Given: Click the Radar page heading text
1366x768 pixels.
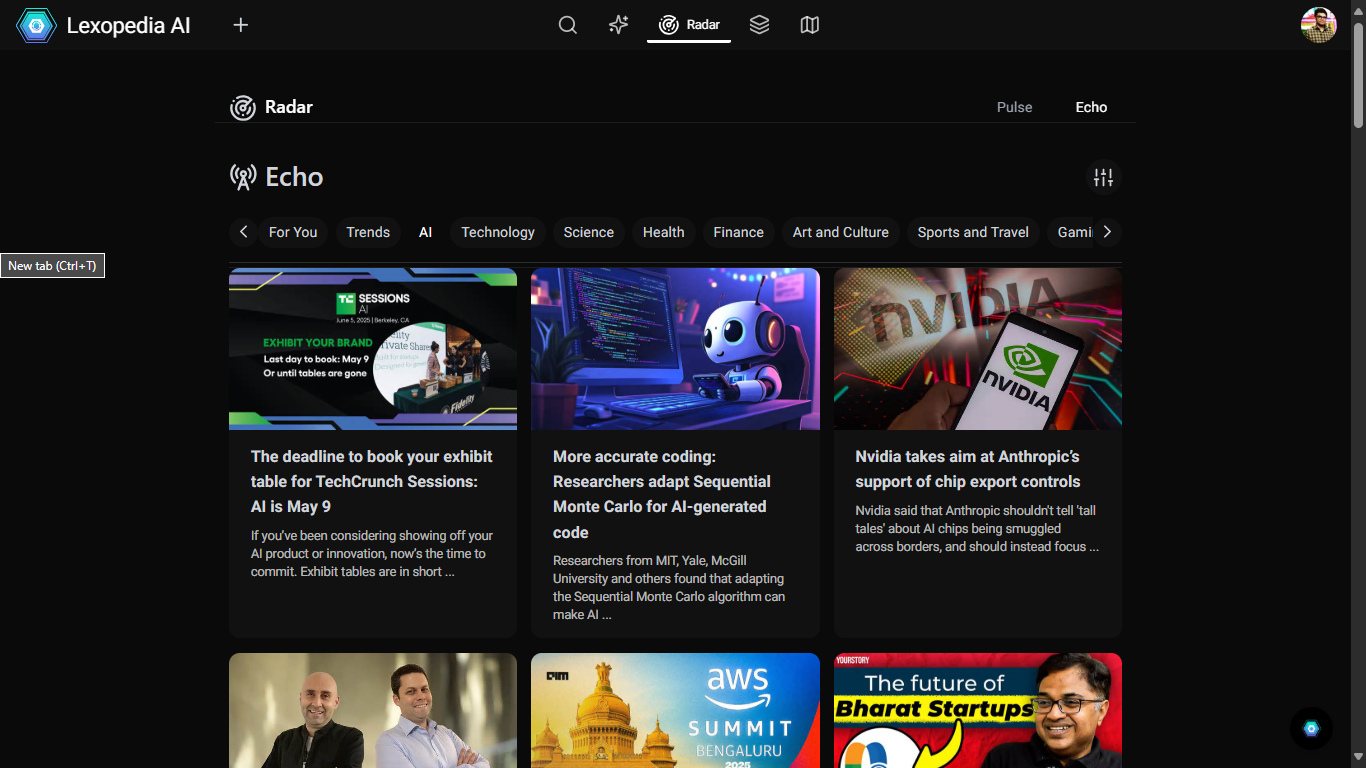Looking at the screenshot, I should pyautogui.click(x=289, y=107).
